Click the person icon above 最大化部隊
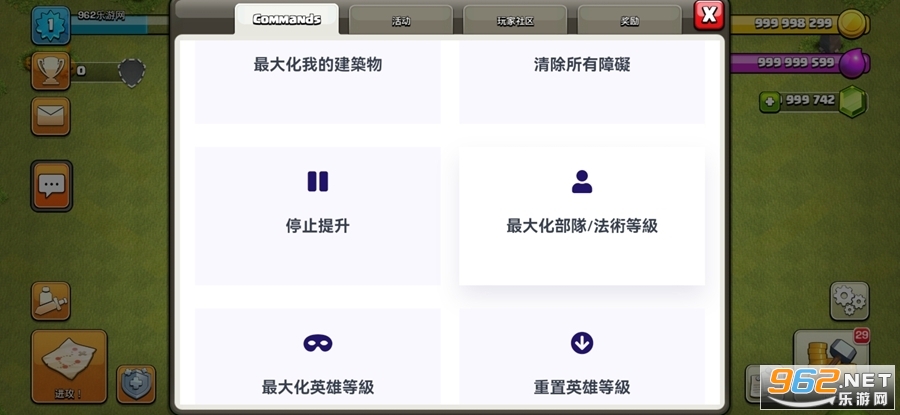 (581, 181)
